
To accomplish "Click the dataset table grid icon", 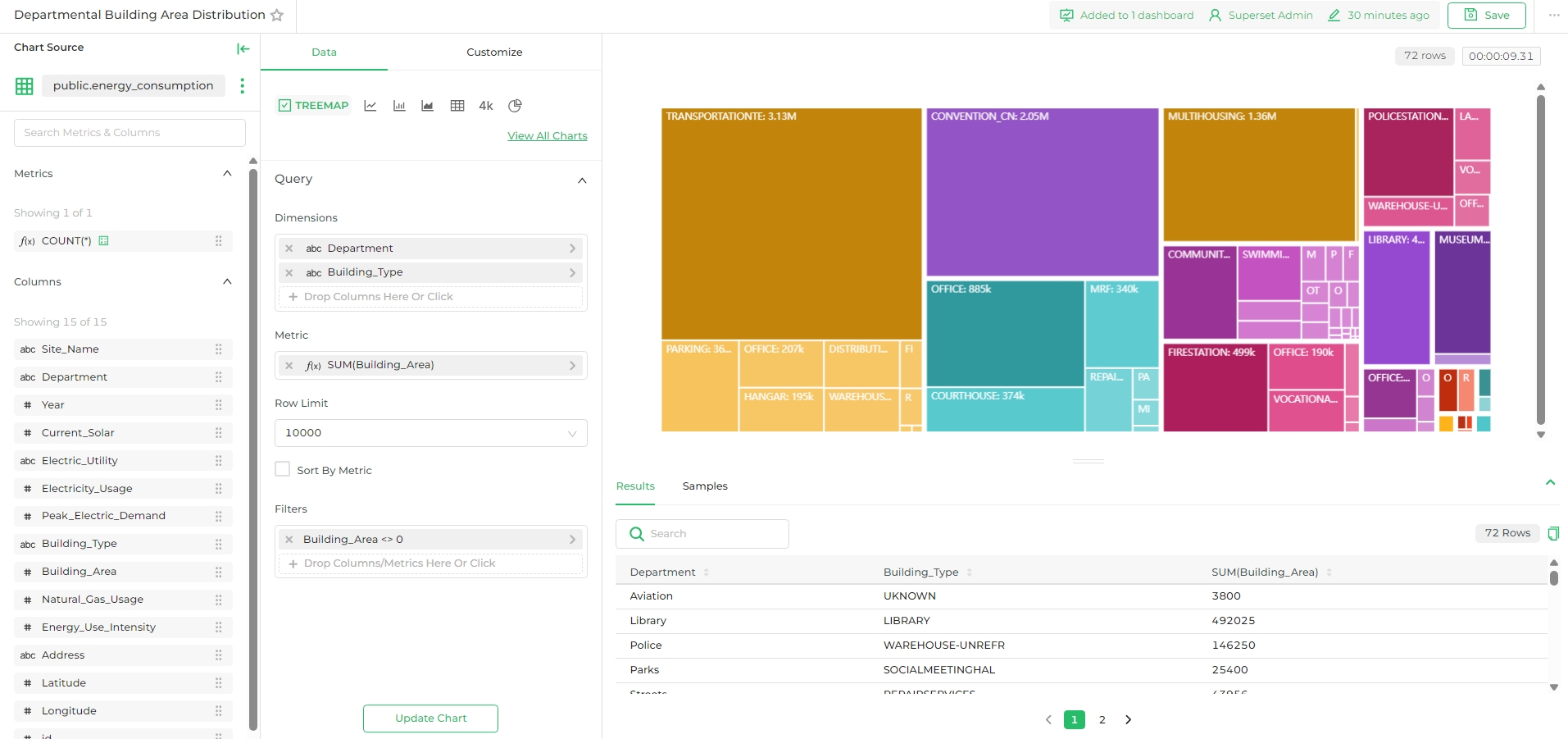I will tap(25, 86).
